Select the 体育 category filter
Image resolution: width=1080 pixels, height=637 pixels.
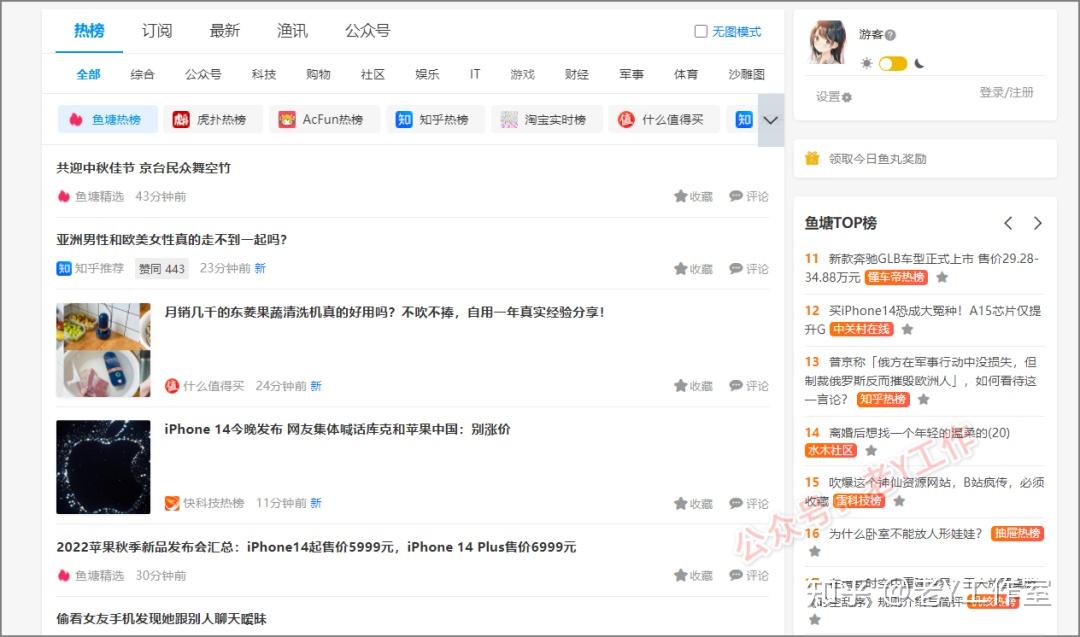(685, 74)
